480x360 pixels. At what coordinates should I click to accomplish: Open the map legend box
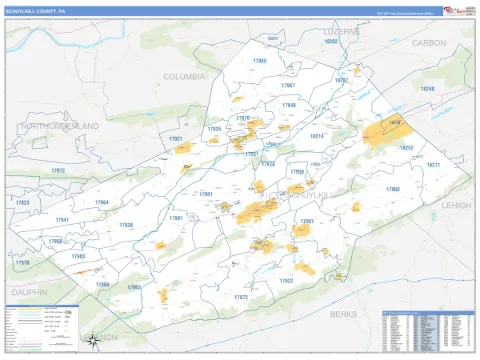[x=42, y=328]
